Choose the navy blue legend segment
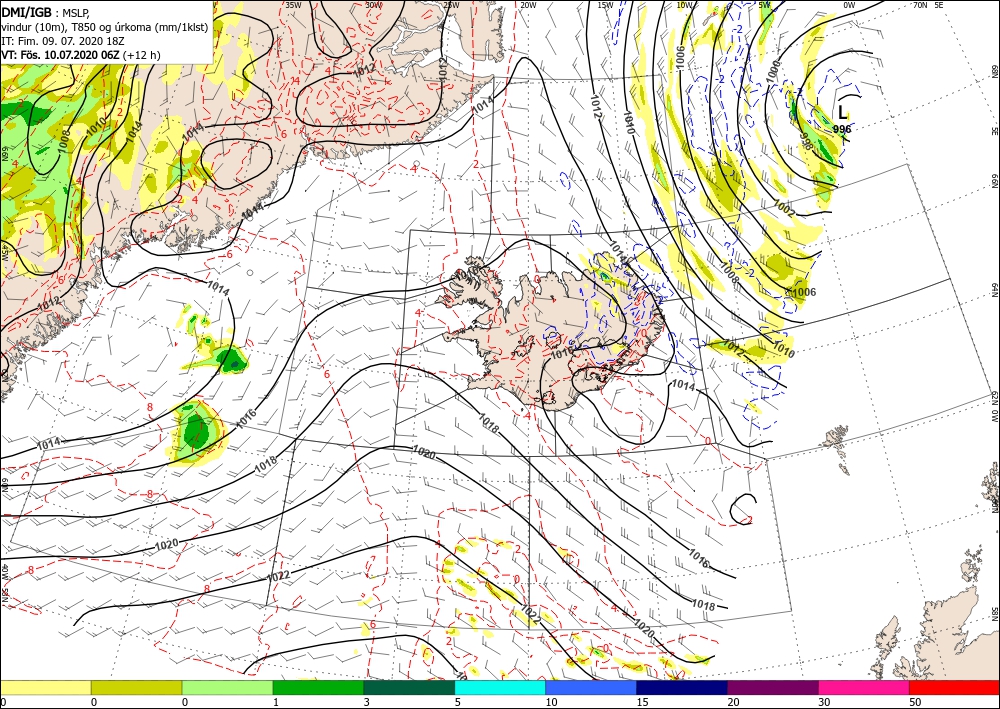Viewport: 1000px width, 709px height. point(682,687)
